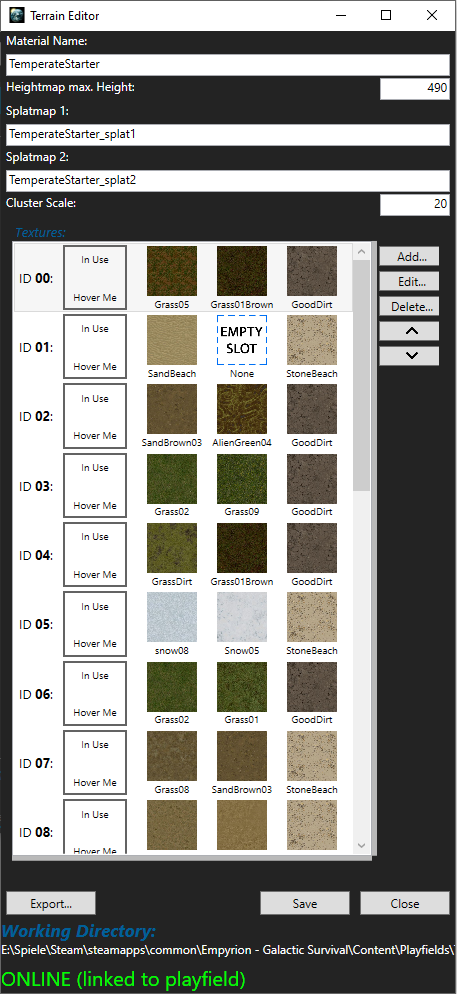Click the textures list scrollbar down arrow
This screenshot has height=994, width=457.
(x=361, y=845)
